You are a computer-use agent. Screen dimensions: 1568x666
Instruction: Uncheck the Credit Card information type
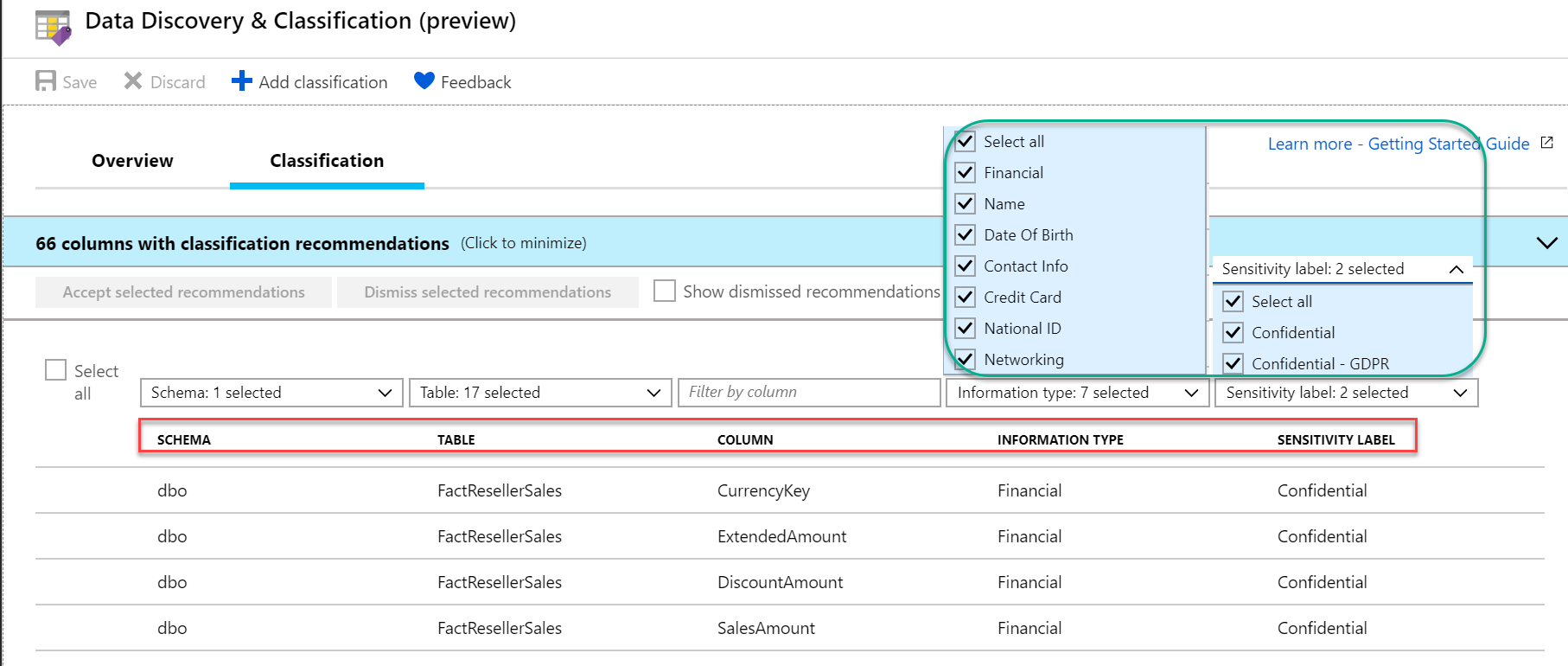[x=966, y=298]
